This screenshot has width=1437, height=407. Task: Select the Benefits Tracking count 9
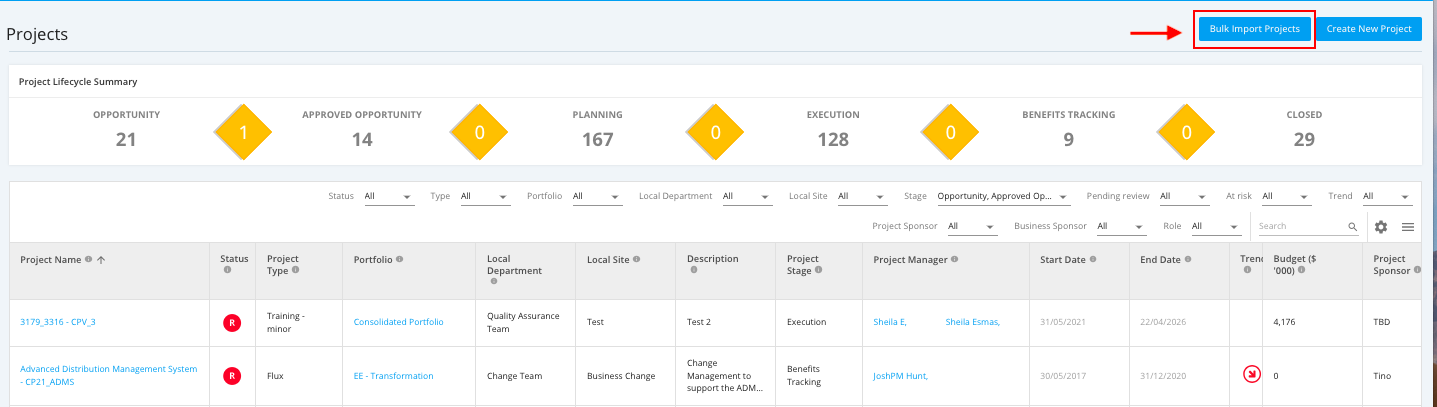(1069, 139)
